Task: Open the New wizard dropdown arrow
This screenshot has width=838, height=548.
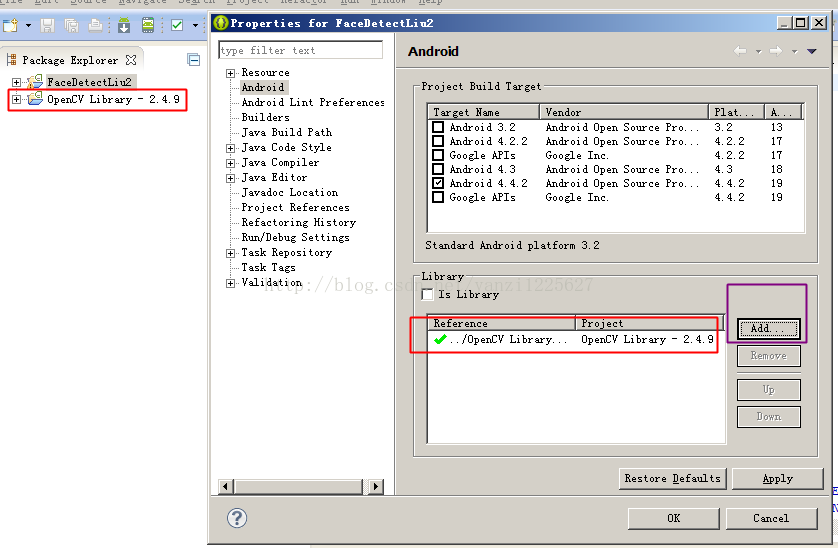Action: tap(28, 25)
